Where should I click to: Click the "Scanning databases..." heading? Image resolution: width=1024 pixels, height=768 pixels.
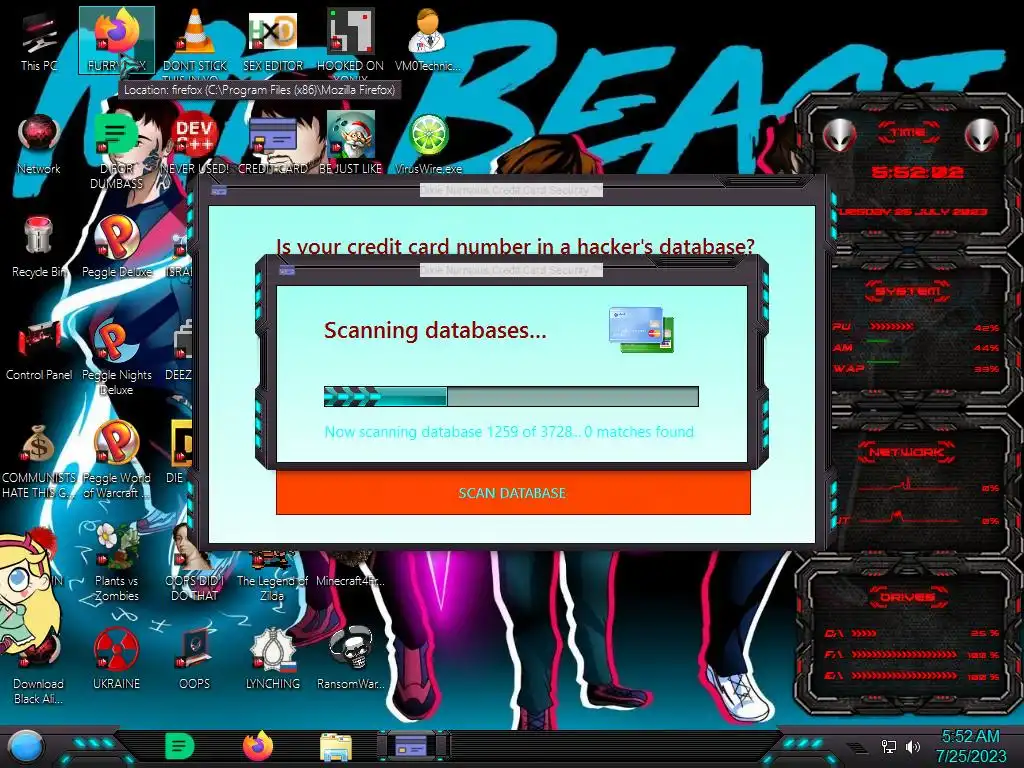435,330
